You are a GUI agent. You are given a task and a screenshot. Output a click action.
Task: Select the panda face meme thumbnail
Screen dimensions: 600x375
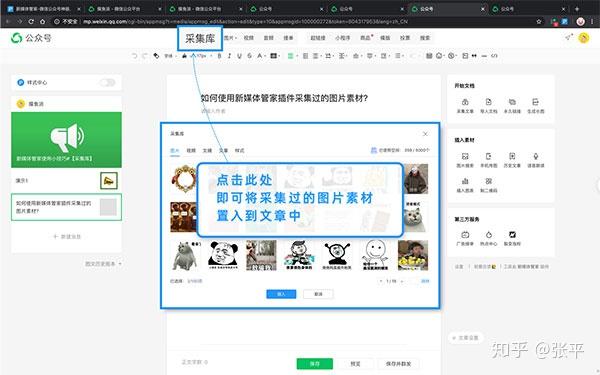[x=223, y=255]
